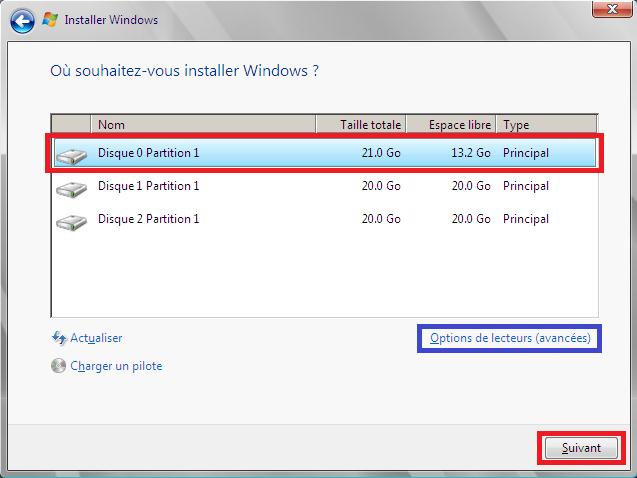Click Principal type of Disque 1 row
This screenshot has height=478, width=637.
(x=526, y=186)
